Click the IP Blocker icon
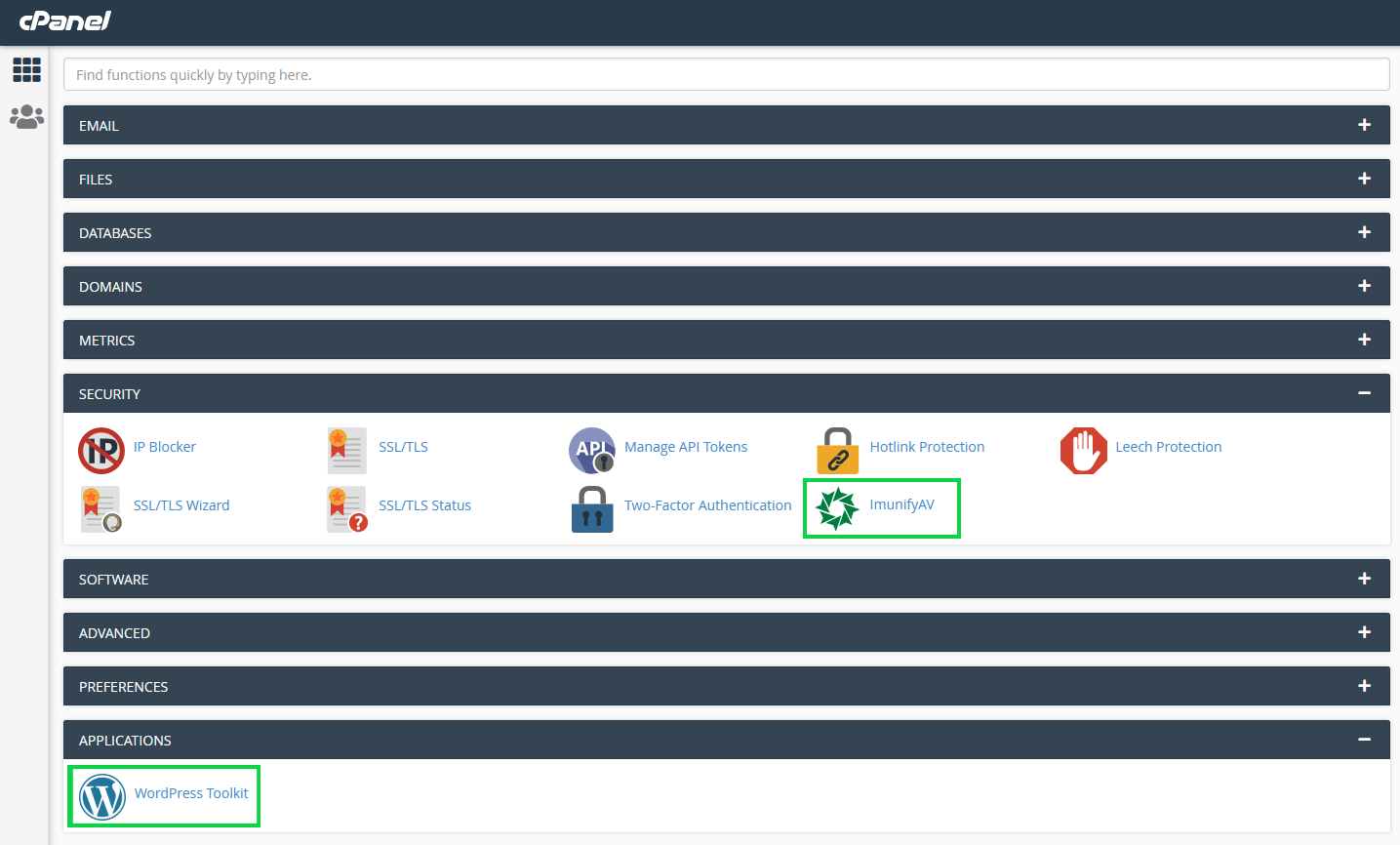 tap(101, 451)
